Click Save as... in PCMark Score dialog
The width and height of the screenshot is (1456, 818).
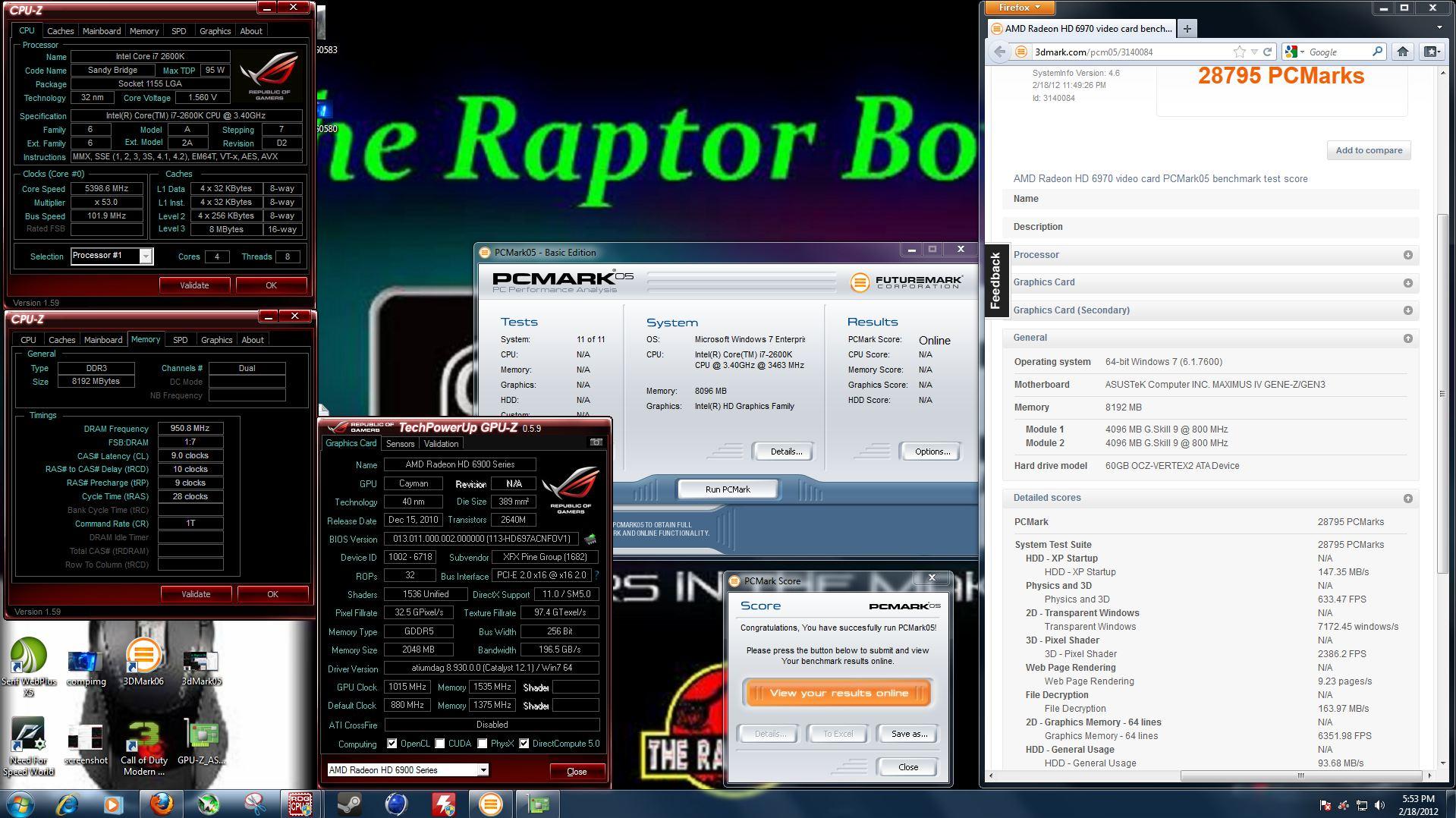click(908, 734)
